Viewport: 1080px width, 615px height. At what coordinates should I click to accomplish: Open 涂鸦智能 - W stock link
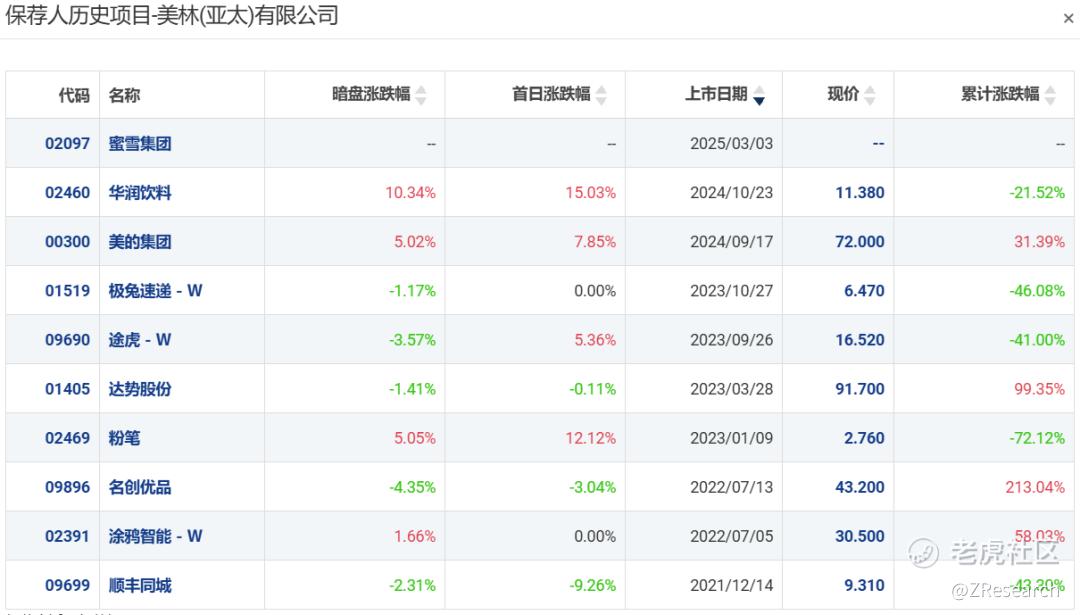coord(156,536)
